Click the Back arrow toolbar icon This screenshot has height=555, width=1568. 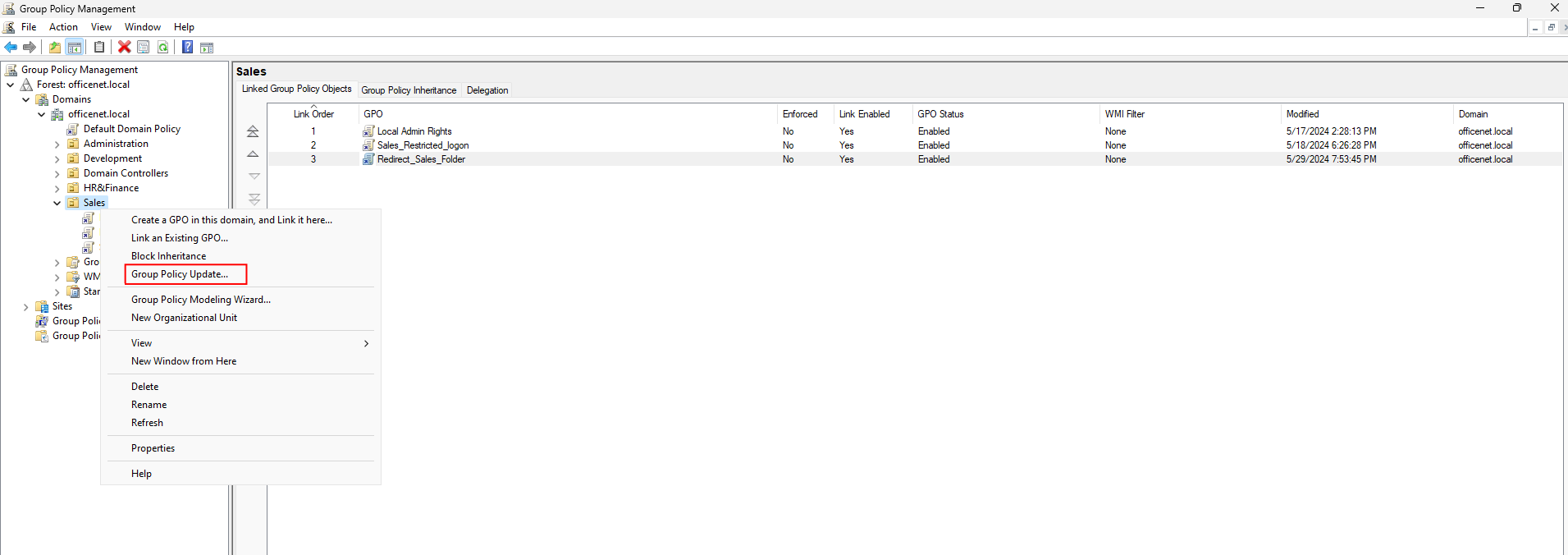(x=11, y=47)
